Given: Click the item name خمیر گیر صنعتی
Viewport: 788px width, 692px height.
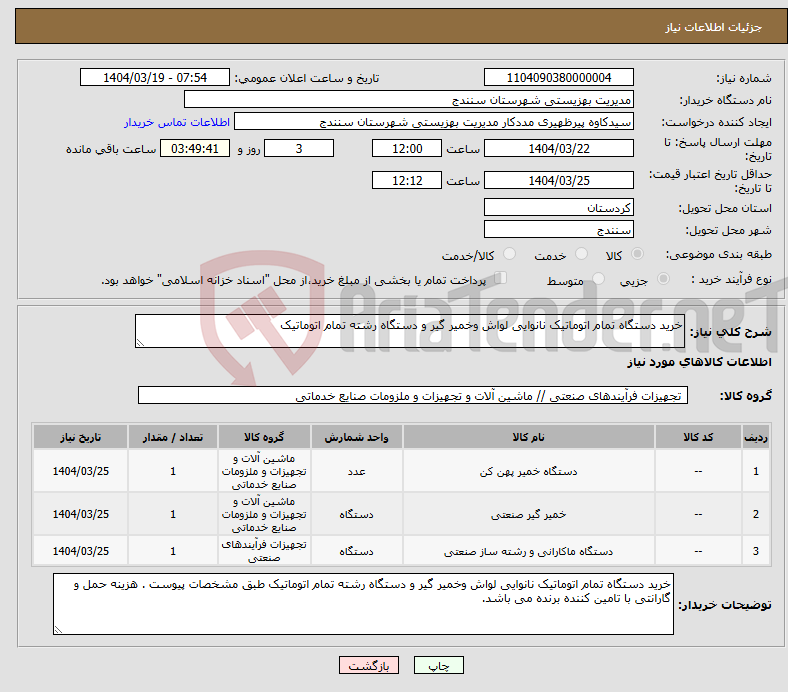Looking at the screenshot, I should tap(528, 514).
